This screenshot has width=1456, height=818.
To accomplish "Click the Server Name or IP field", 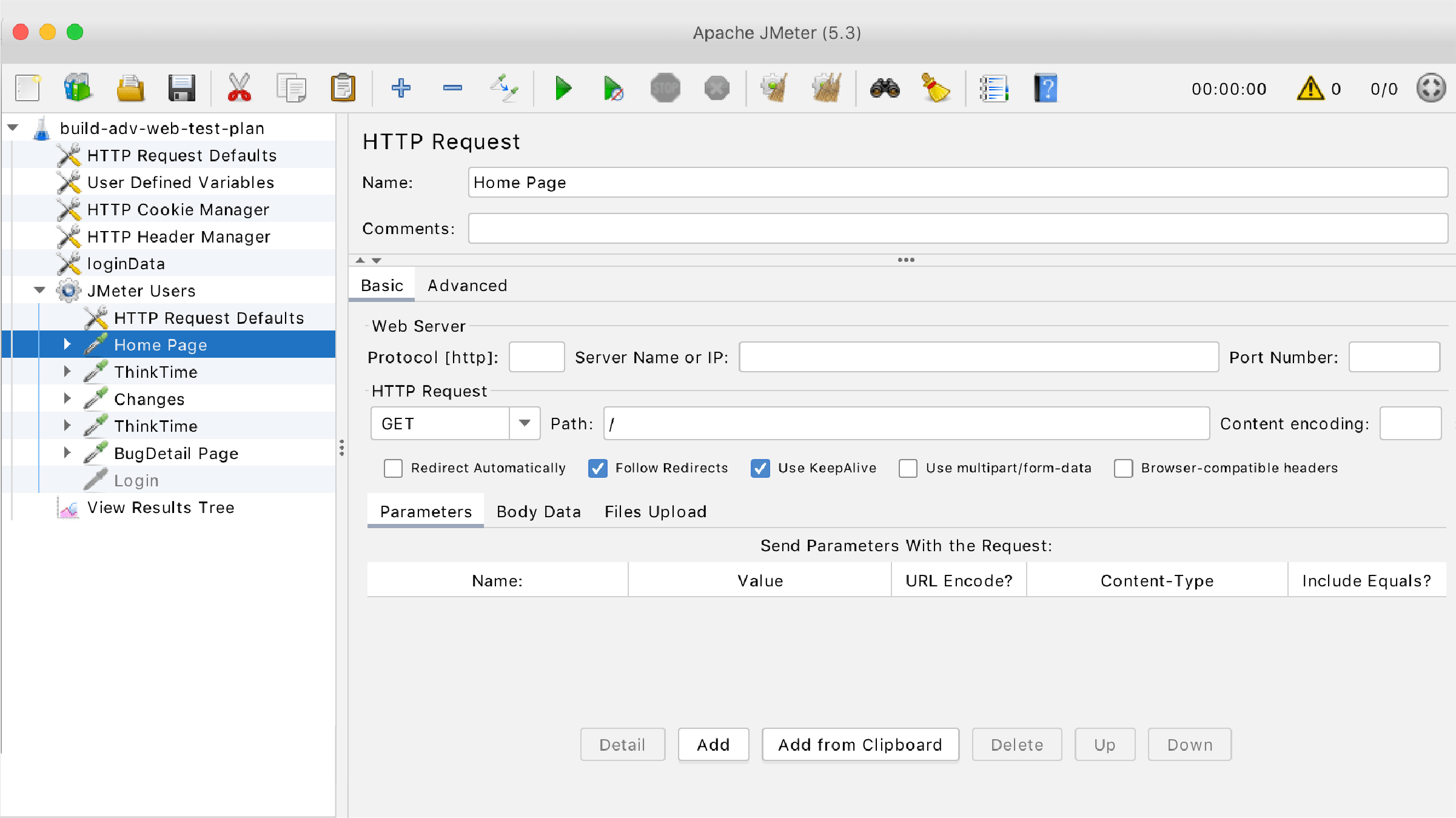I will point(978,357).
